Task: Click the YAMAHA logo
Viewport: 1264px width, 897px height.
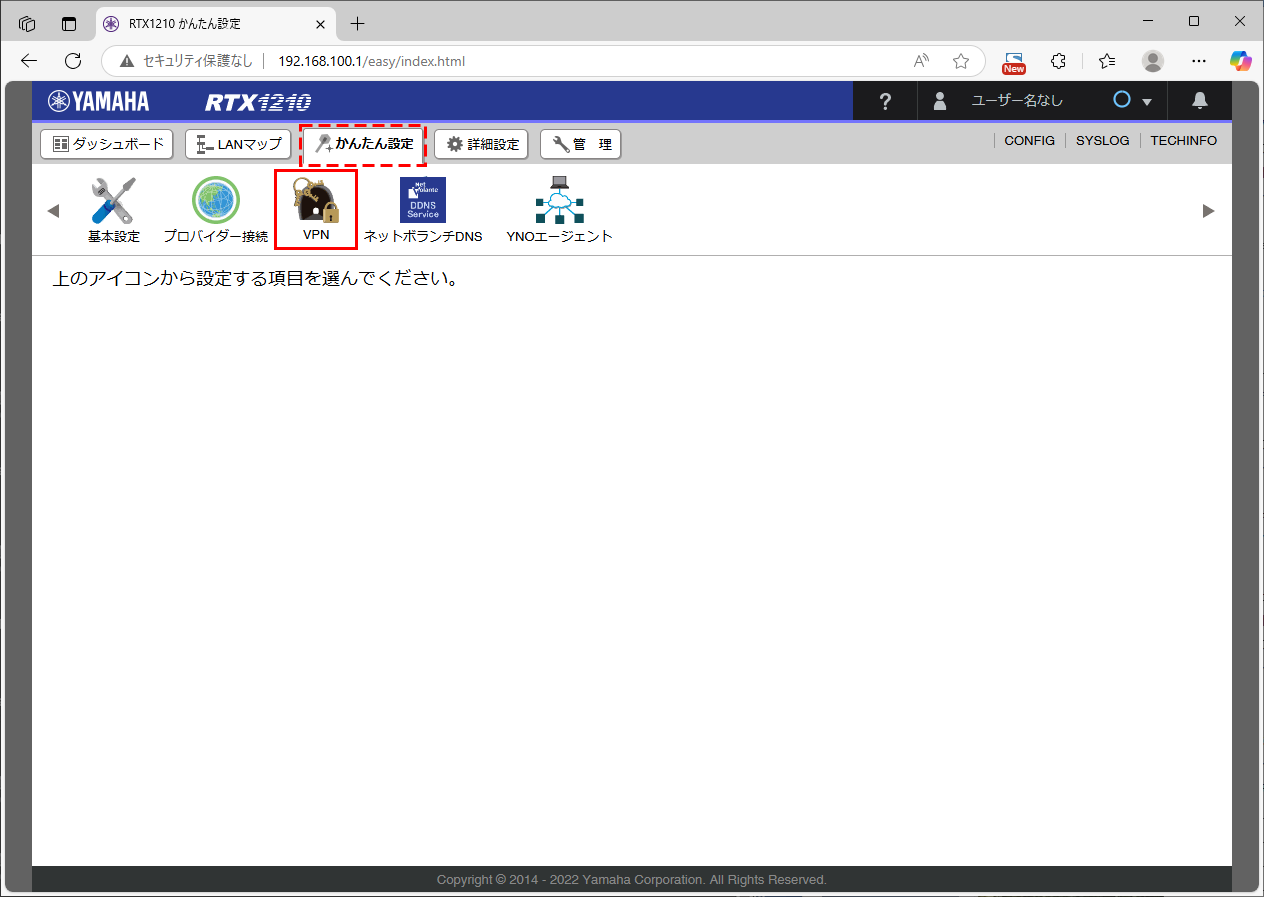Action: click(x=98, y=101)
